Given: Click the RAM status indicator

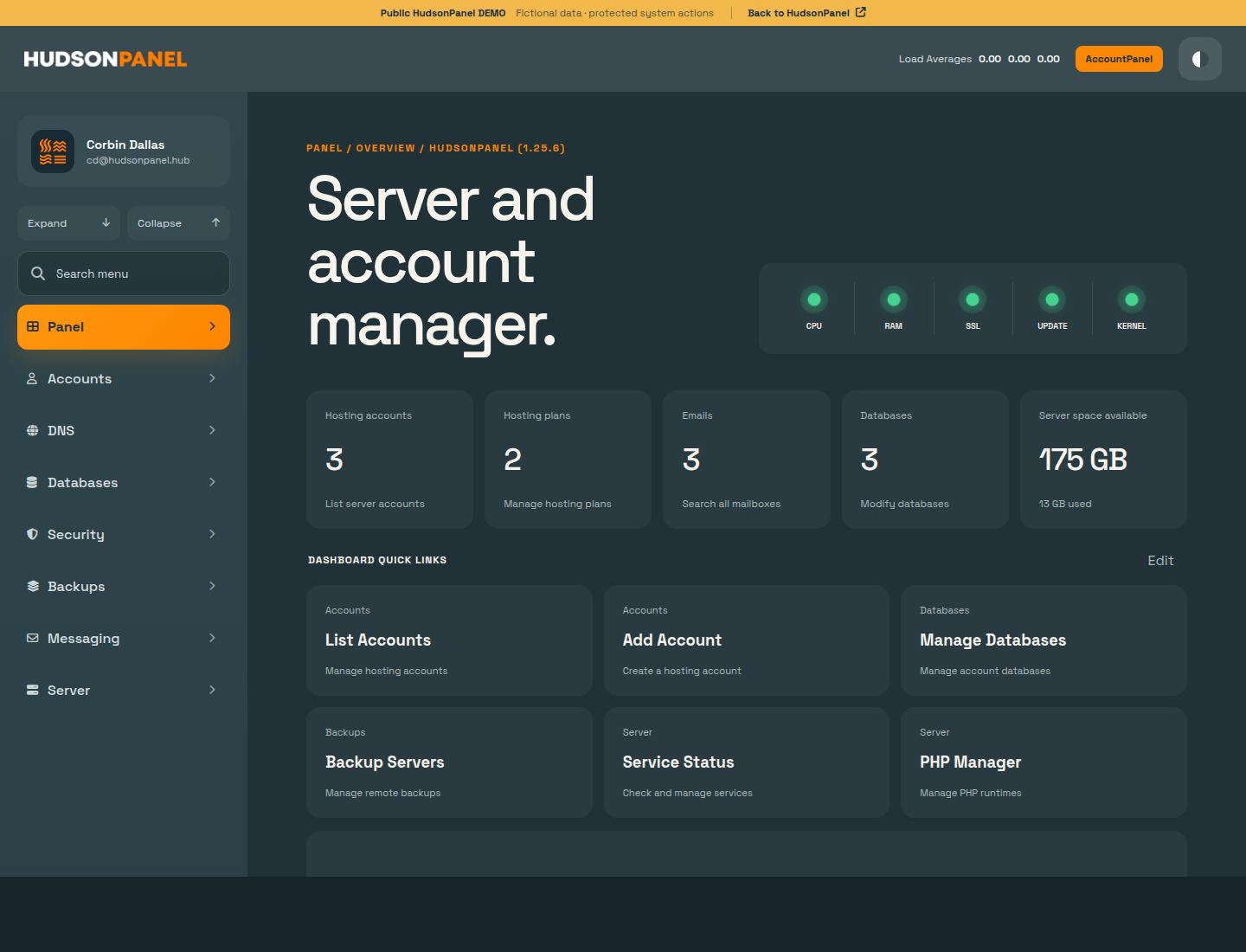Looking at the screenshot, I should [894, 299].
